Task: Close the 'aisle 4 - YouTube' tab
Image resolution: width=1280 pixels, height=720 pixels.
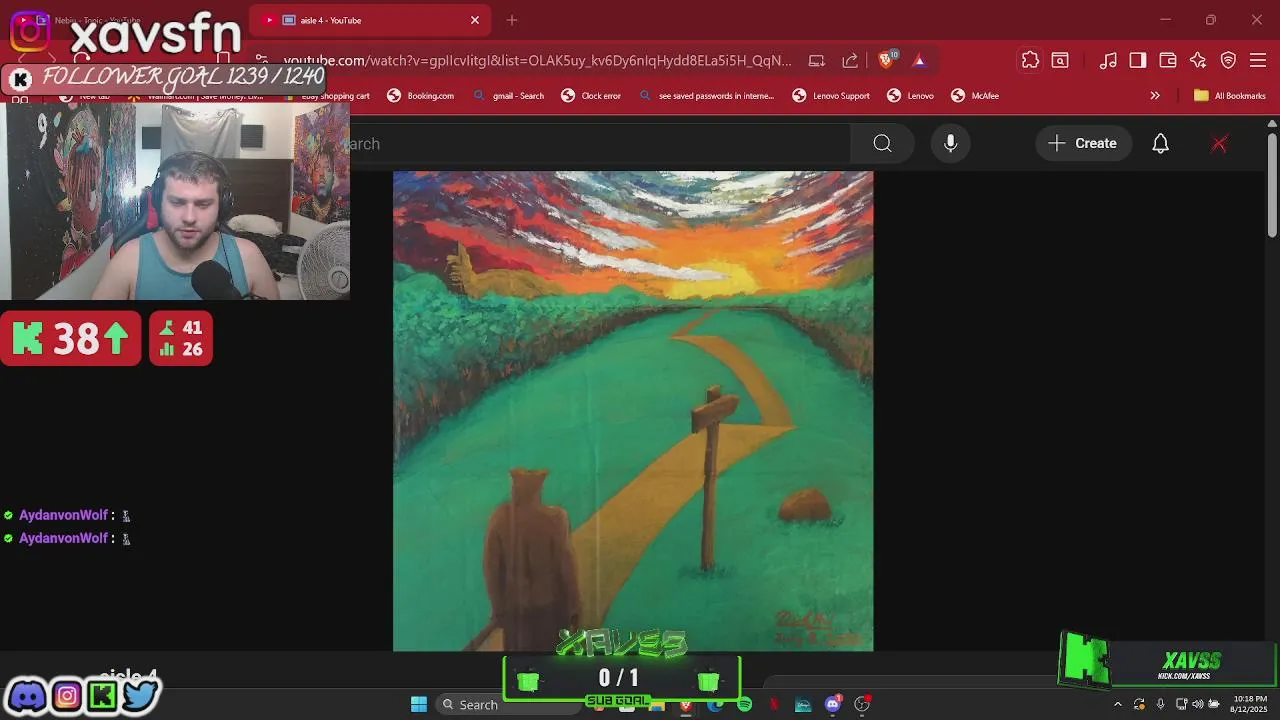Action: pos(475,20)
